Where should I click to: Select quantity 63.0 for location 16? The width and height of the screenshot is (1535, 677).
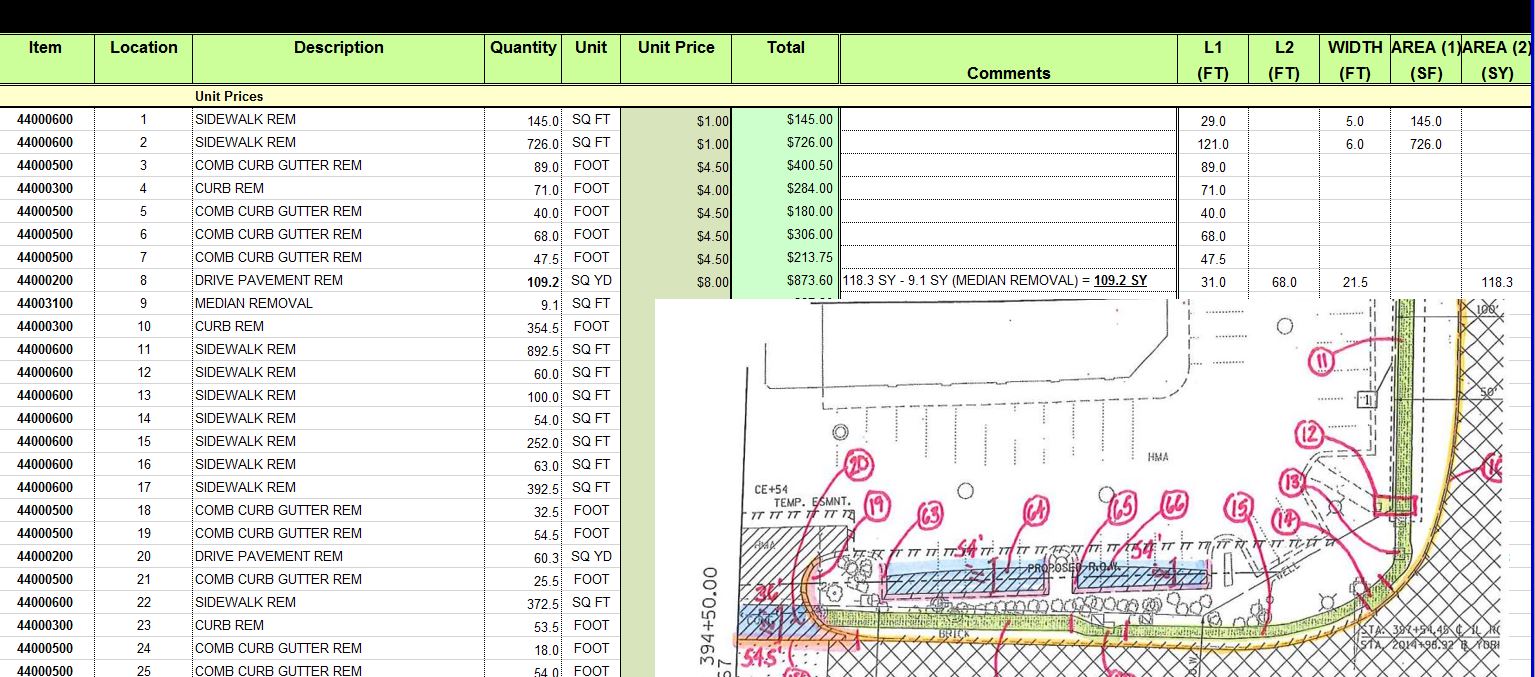tap(523, 466)
